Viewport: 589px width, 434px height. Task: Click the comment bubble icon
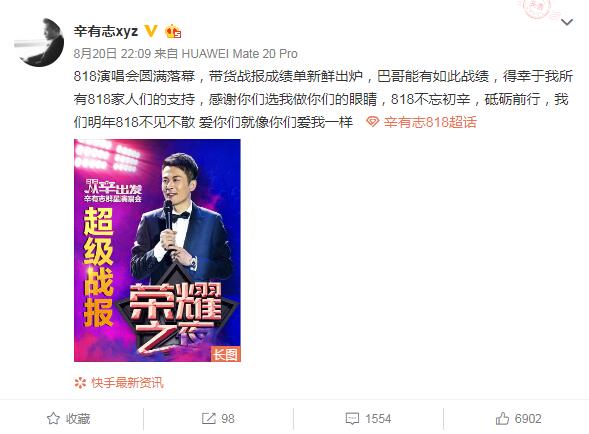tap(352, 419)
